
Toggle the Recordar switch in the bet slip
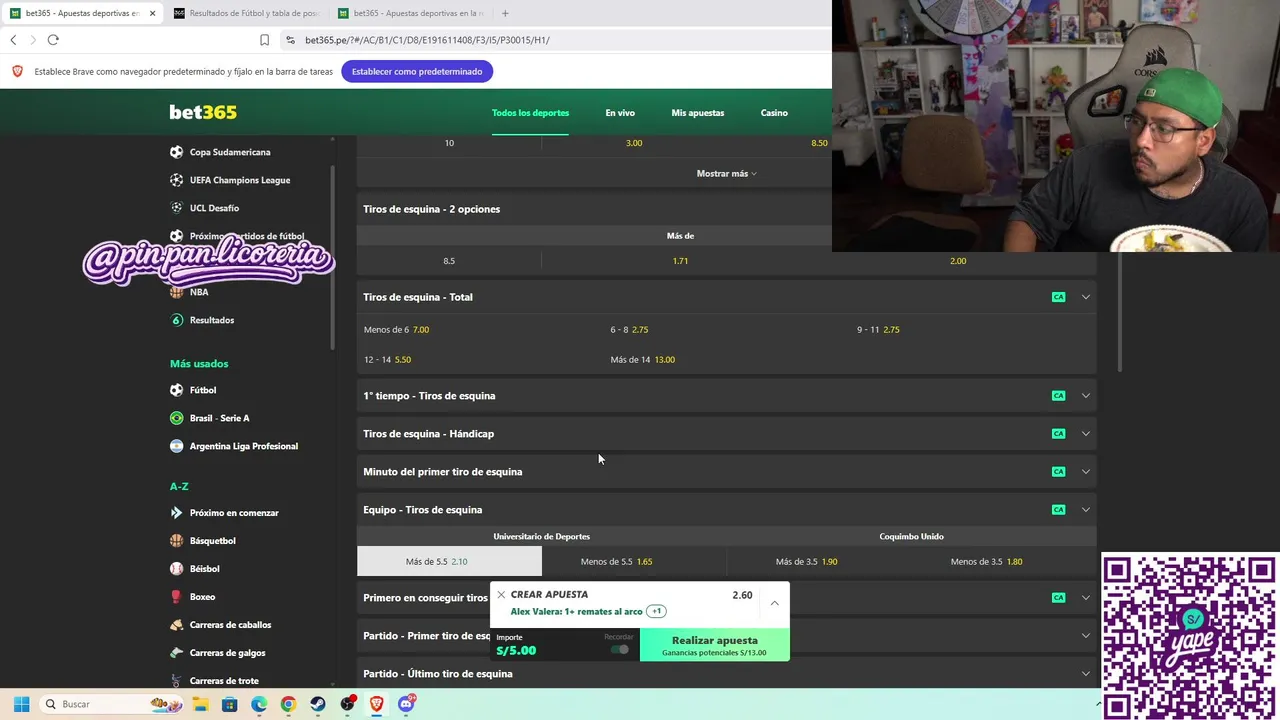(620, 650)
